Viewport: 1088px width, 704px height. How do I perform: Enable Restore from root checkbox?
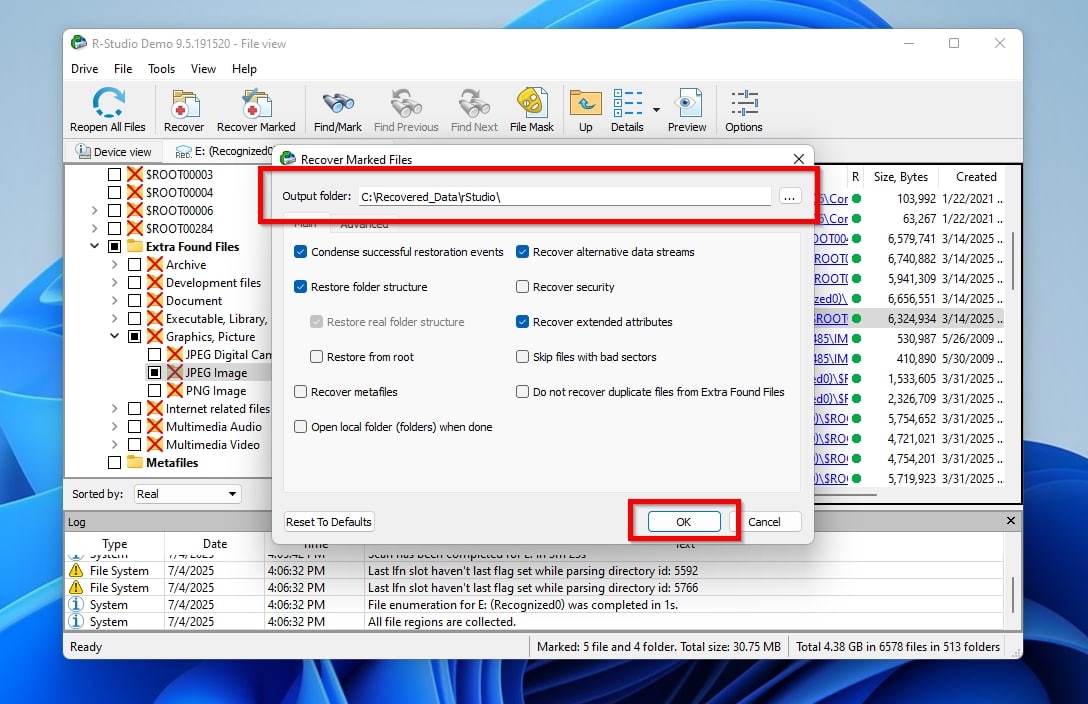pos(316,357)
